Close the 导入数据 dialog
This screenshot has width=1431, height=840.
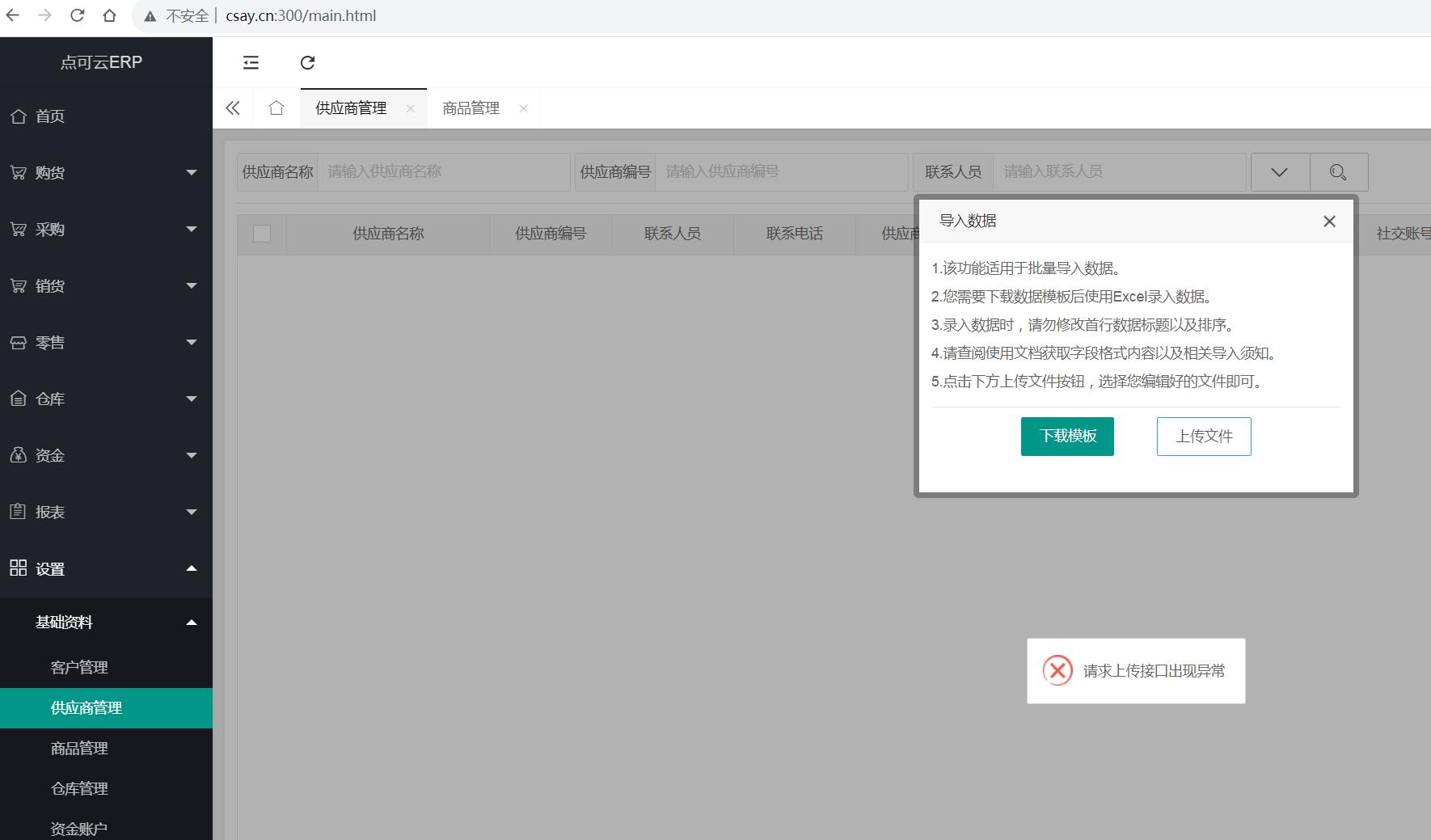coord(1329,221)
